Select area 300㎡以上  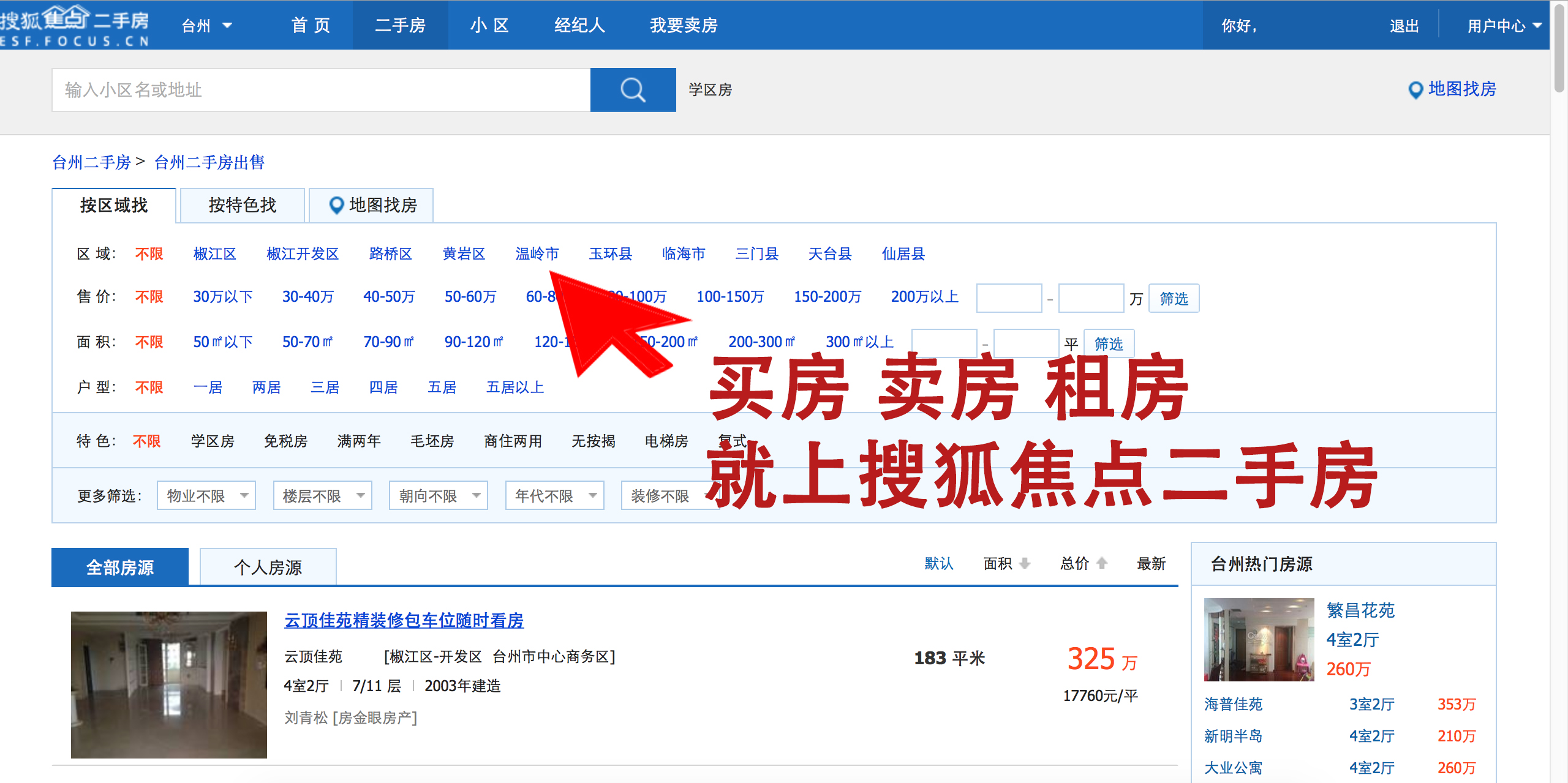click(860, 342)
